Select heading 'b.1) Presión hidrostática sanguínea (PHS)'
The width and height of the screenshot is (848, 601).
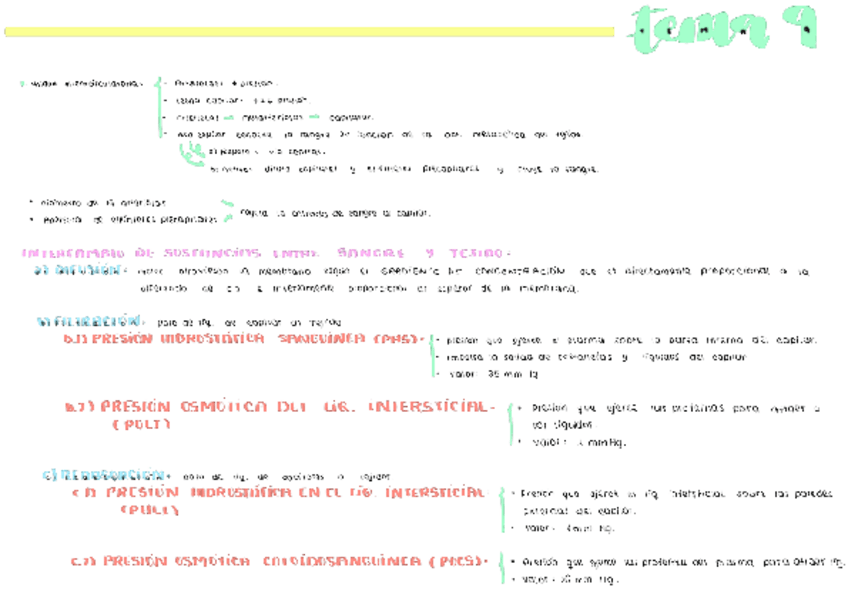(242, 339)
